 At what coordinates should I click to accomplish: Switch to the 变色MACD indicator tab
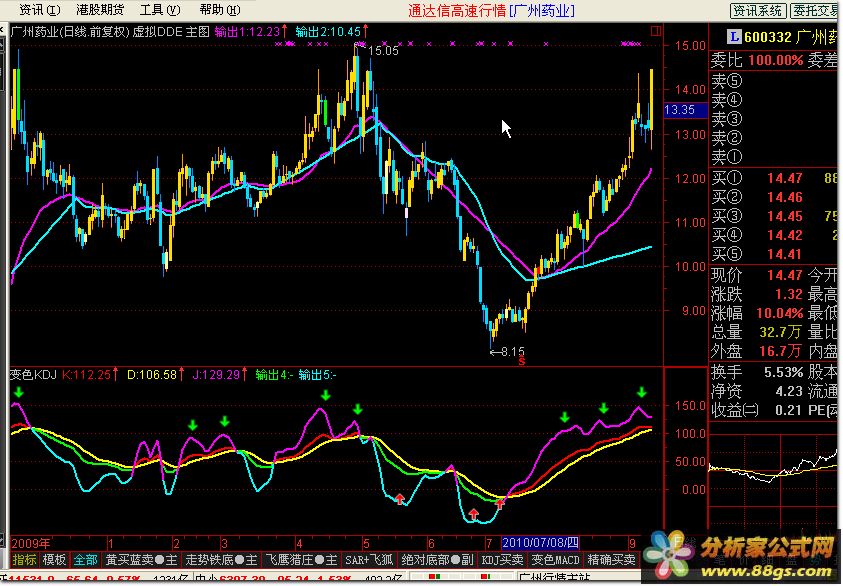555,560
